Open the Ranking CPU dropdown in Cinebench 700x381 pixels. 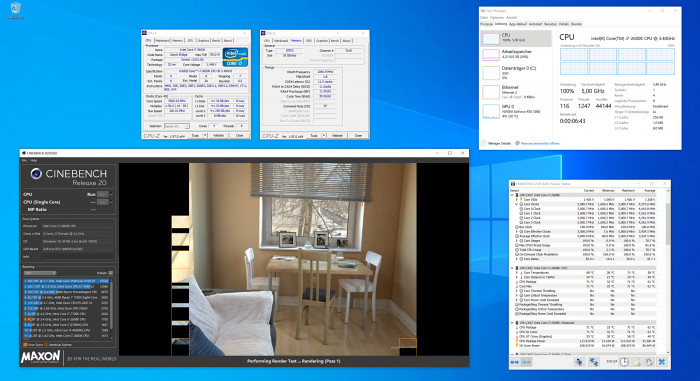coord(40,273)
